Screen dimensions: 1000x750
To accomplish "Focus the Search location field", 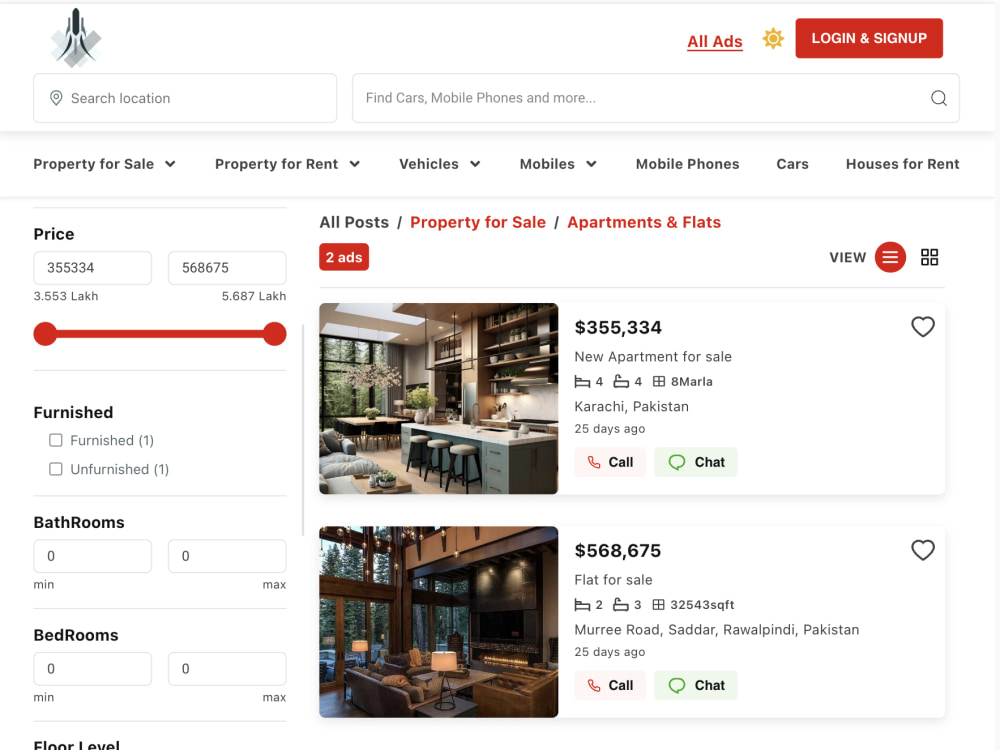I will pos(185,98).
